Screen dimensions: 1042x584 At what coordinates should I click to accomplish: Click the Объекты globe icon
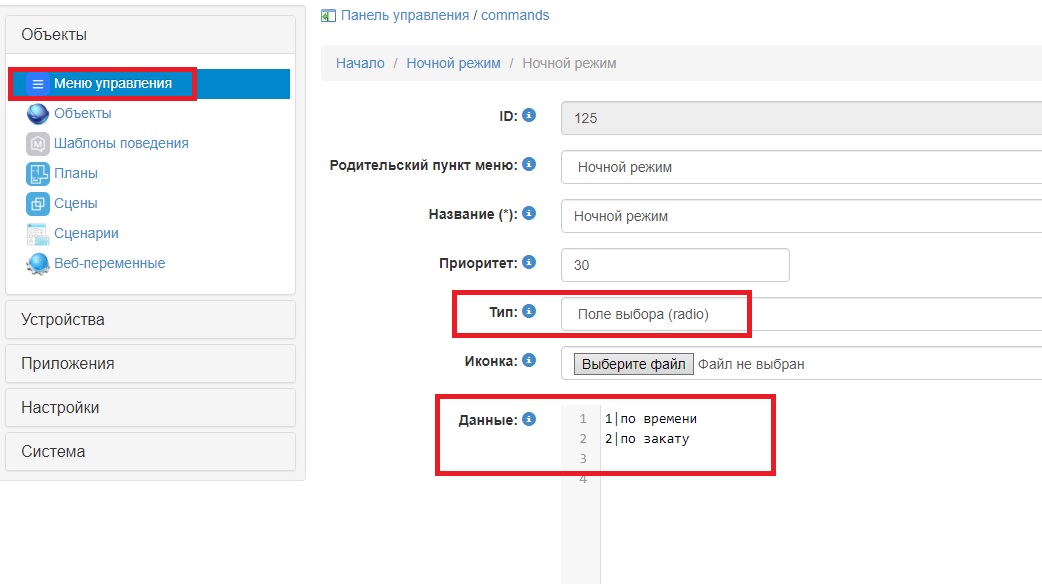(x=38, y=114)
